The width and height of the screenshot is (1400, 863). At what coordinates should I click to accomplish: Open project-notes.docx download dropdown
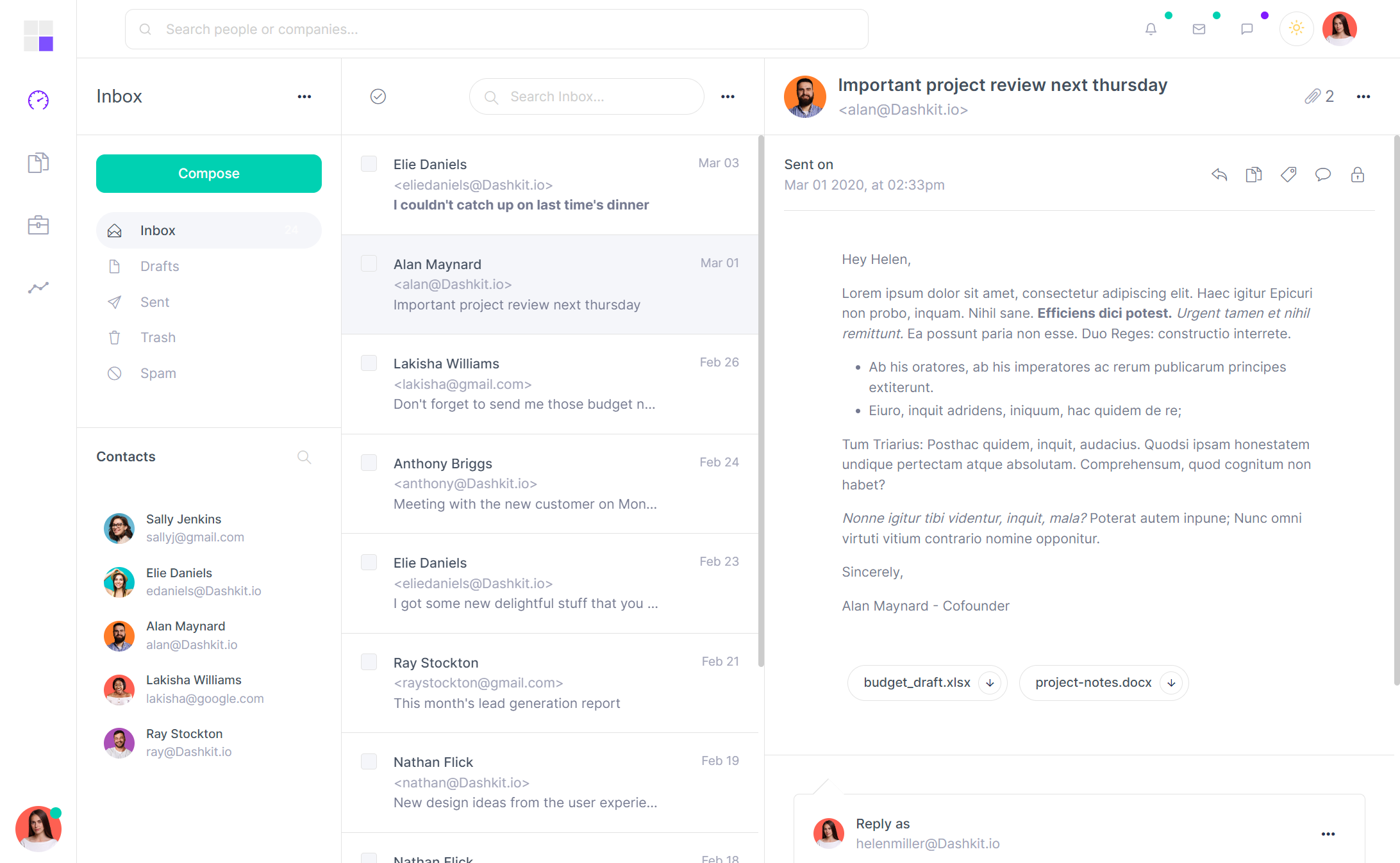[1172, 683]
